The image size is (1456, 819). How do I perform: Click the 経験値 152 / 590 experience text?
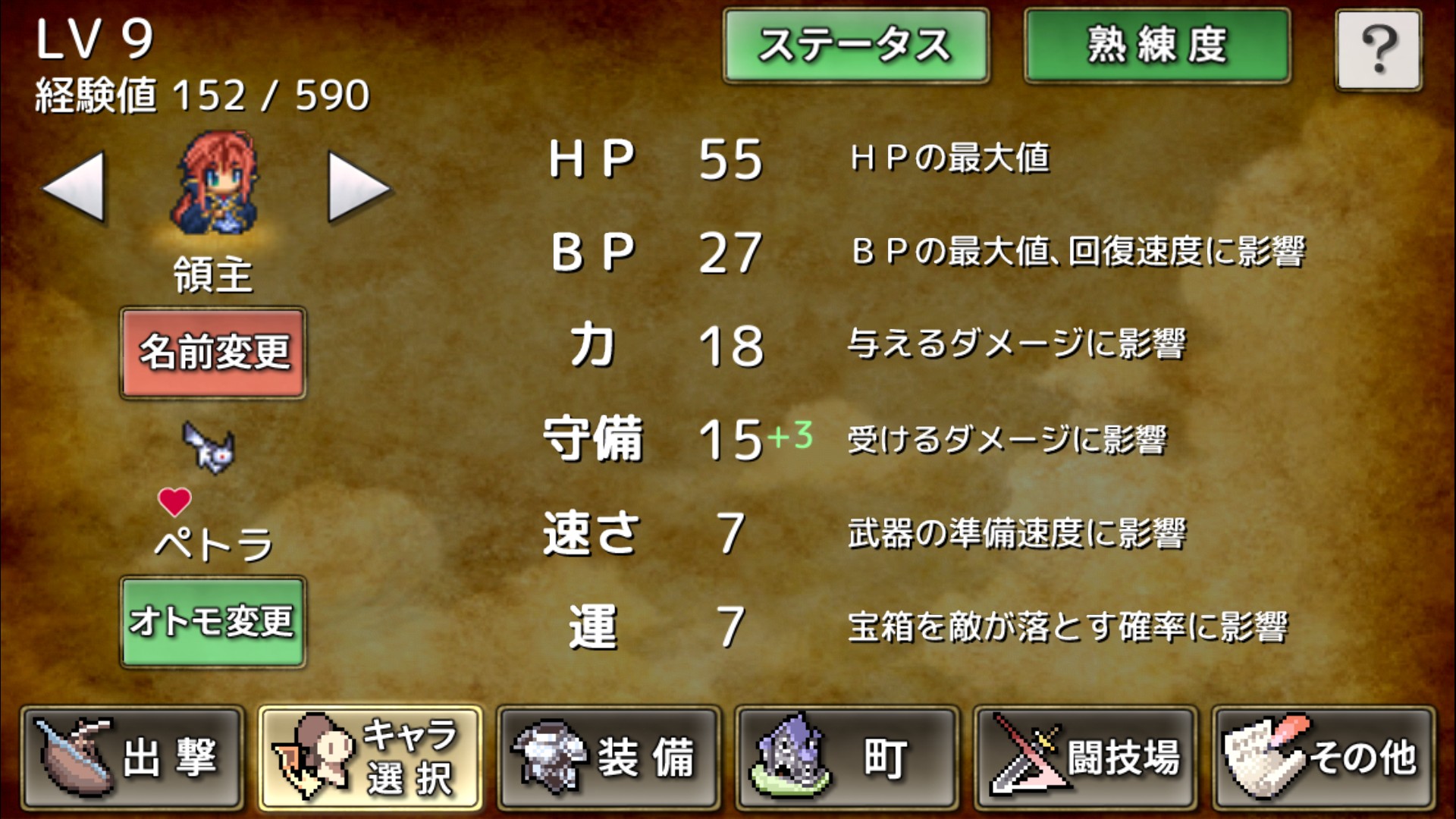[202, 96]
